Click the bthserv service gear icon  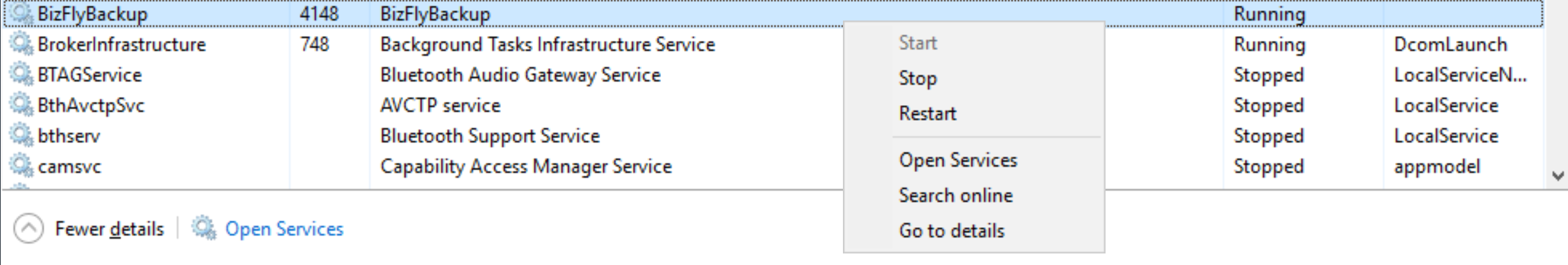(21, 135)
